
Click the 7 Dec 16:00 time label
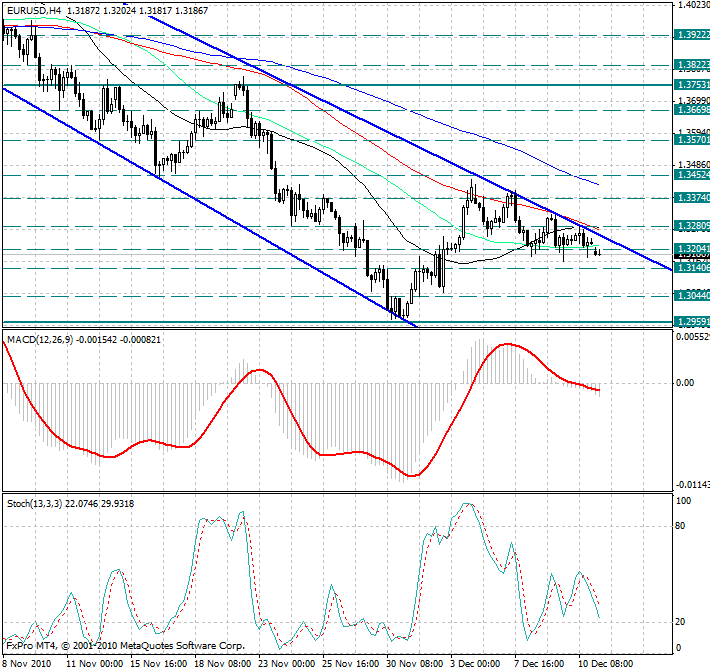point(539,664)
